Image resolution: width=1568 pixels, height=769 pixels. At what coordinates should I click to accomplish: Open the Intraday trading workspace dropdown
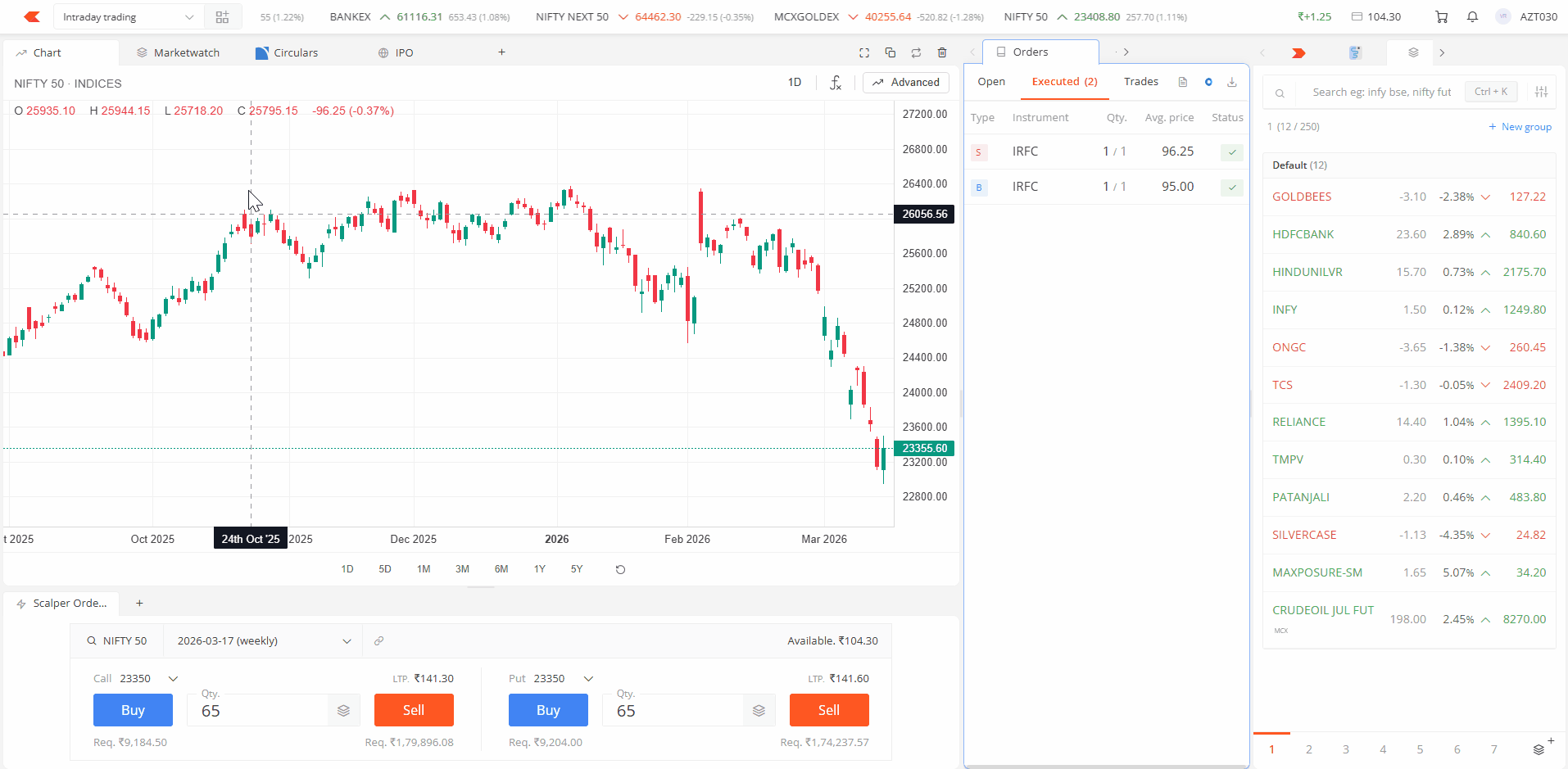[x=129, y=17]
